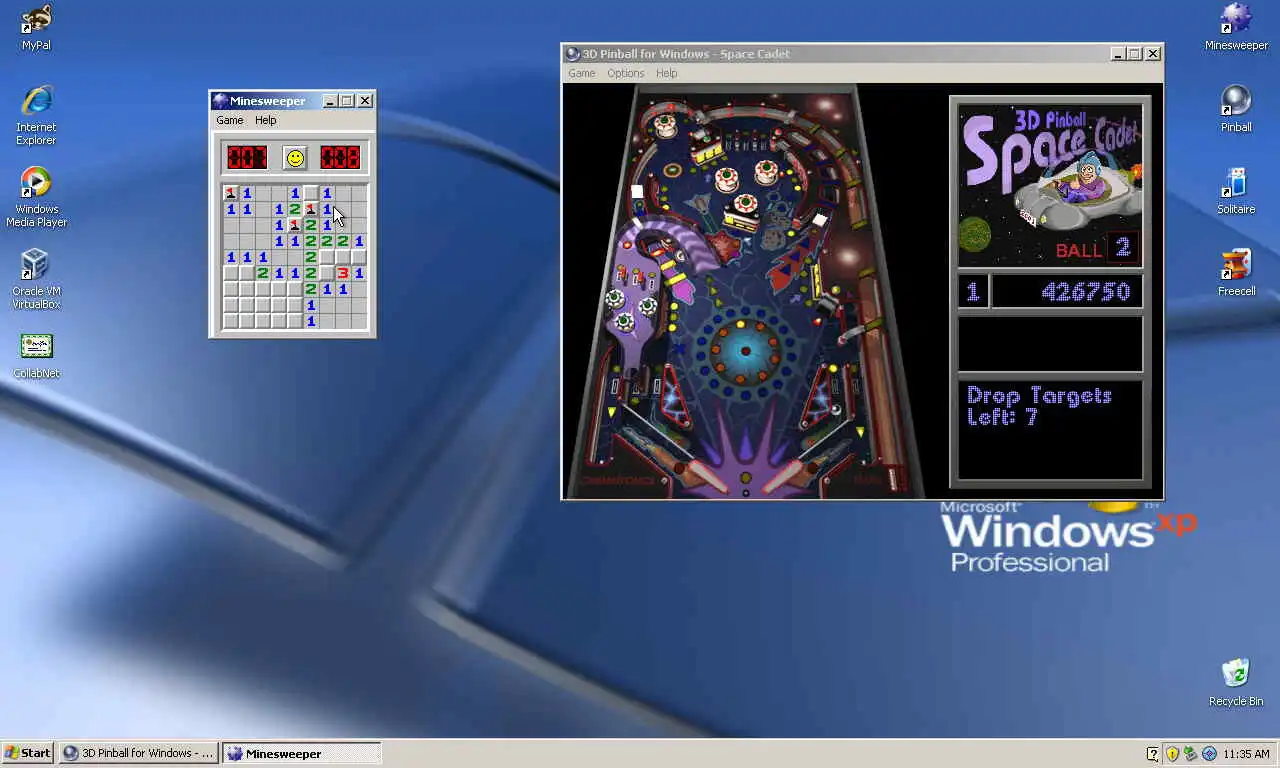Select the Oracle VM VirtualBox desktop icon

36,279
